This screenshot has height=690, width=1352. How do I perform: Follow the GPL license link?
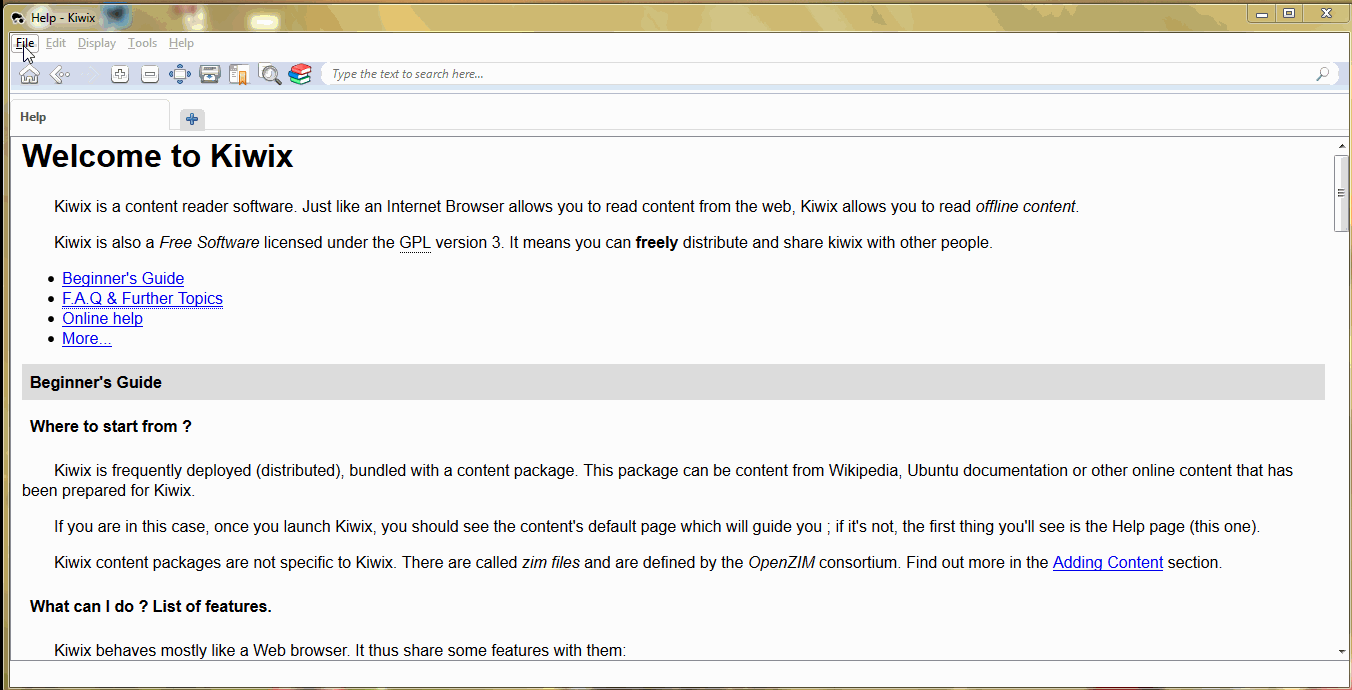(x=414, y=242)
